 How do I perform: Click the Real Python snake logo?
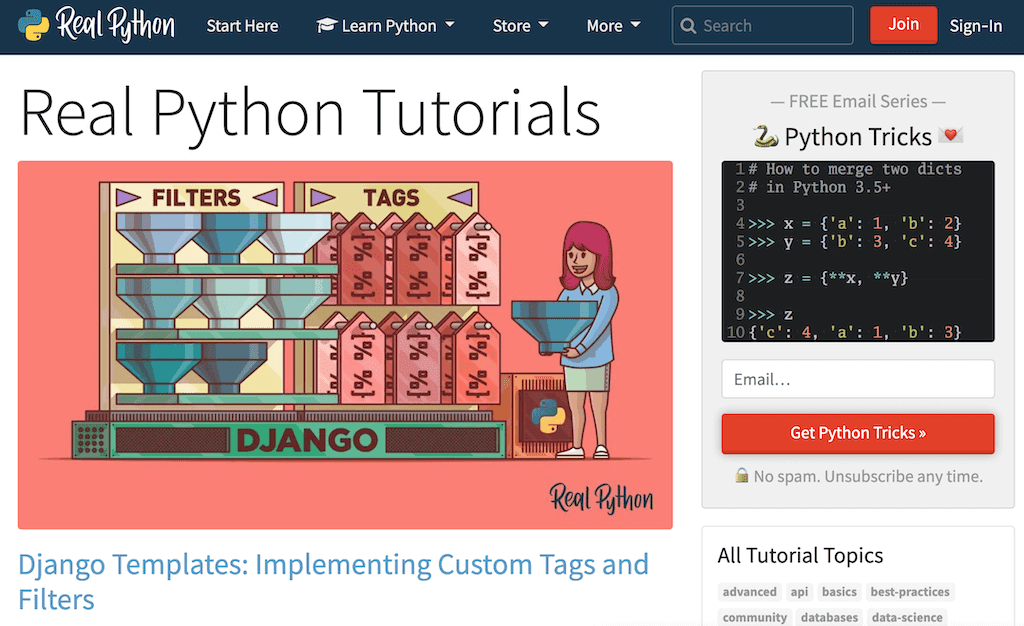[34, 25]
